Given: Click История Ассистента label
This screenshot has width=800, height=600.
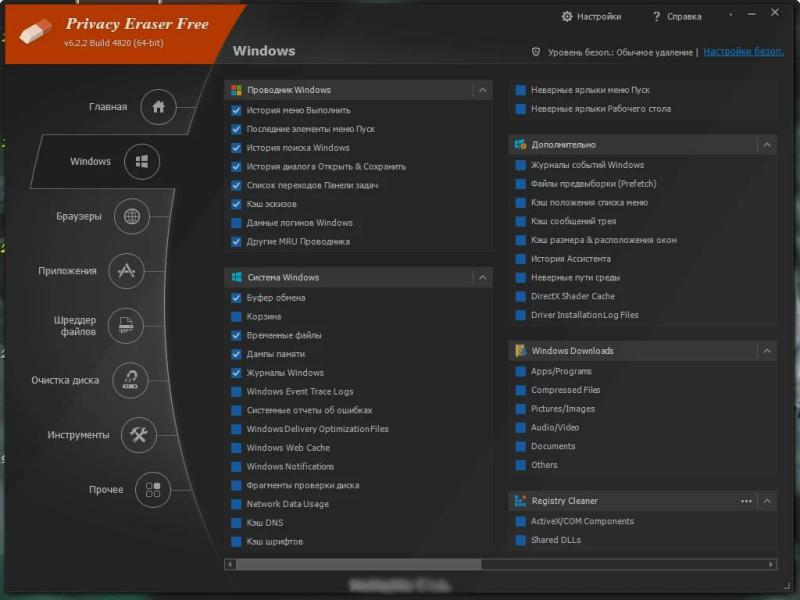Looking at the screenshot, I should point(570,259).
